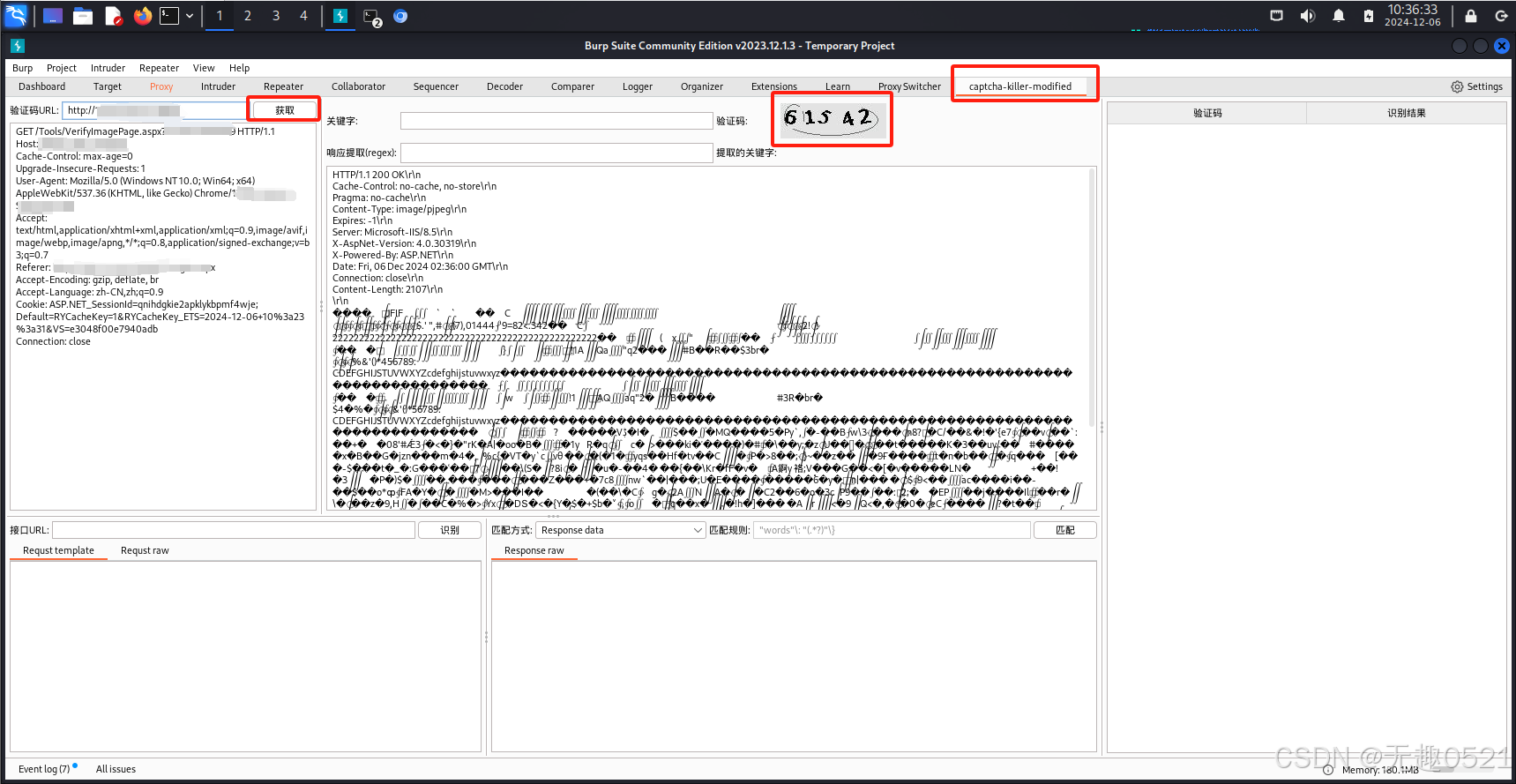The image size is (1516, 784).
Task: Open the Burp menu
Action: pyautogui.click(x=22, y=68)
